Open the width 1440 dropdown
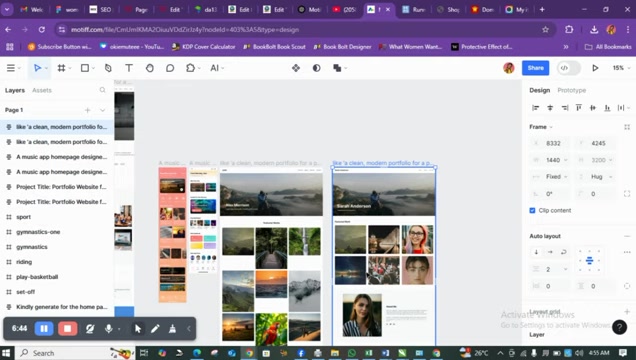636x360 pixels. pos(566,160)
